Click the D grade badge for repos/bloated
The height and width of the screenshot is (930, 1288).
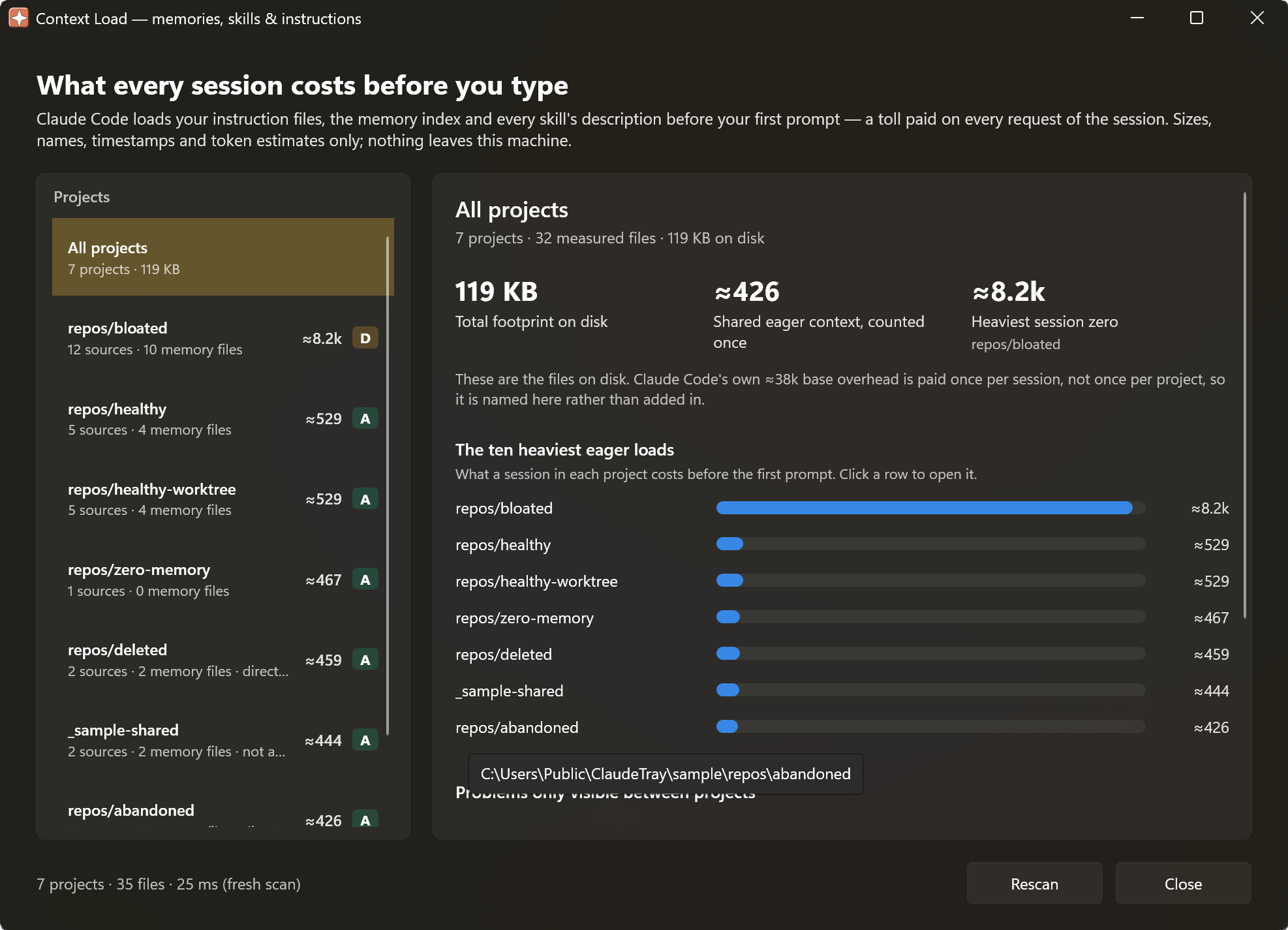[365, 338]
